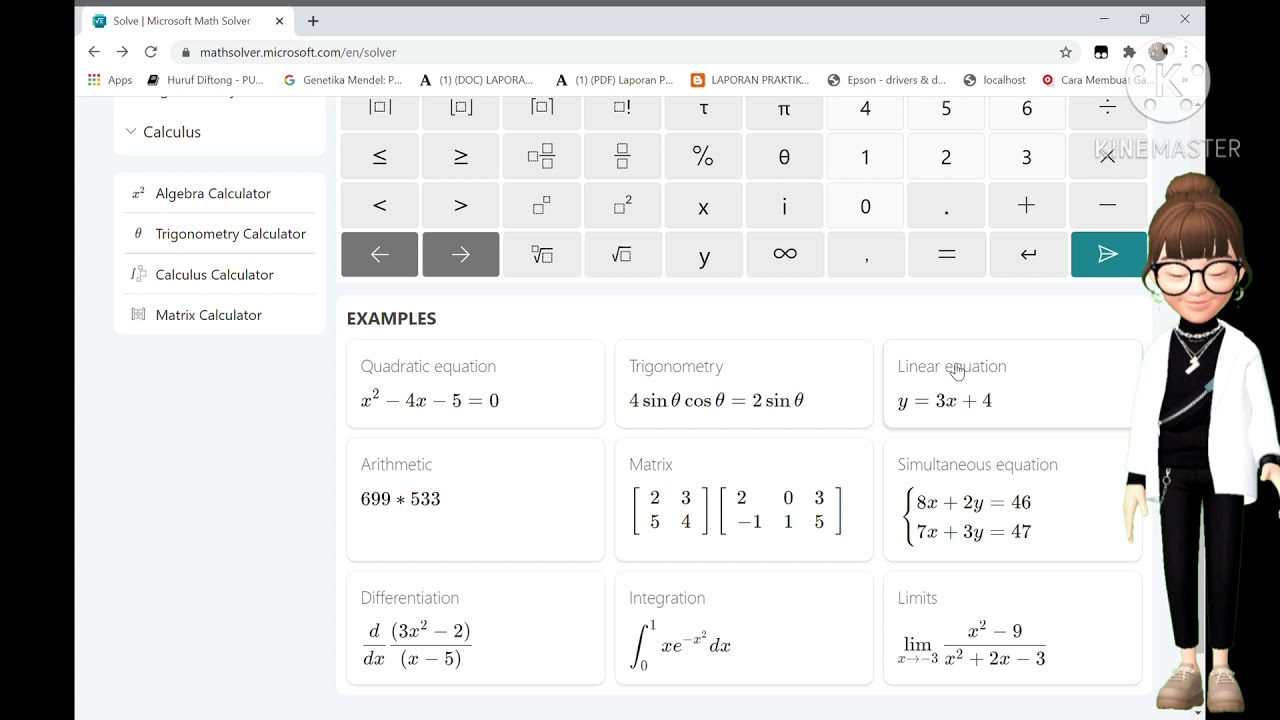Open the Apps bookmark shortcut

110,80
